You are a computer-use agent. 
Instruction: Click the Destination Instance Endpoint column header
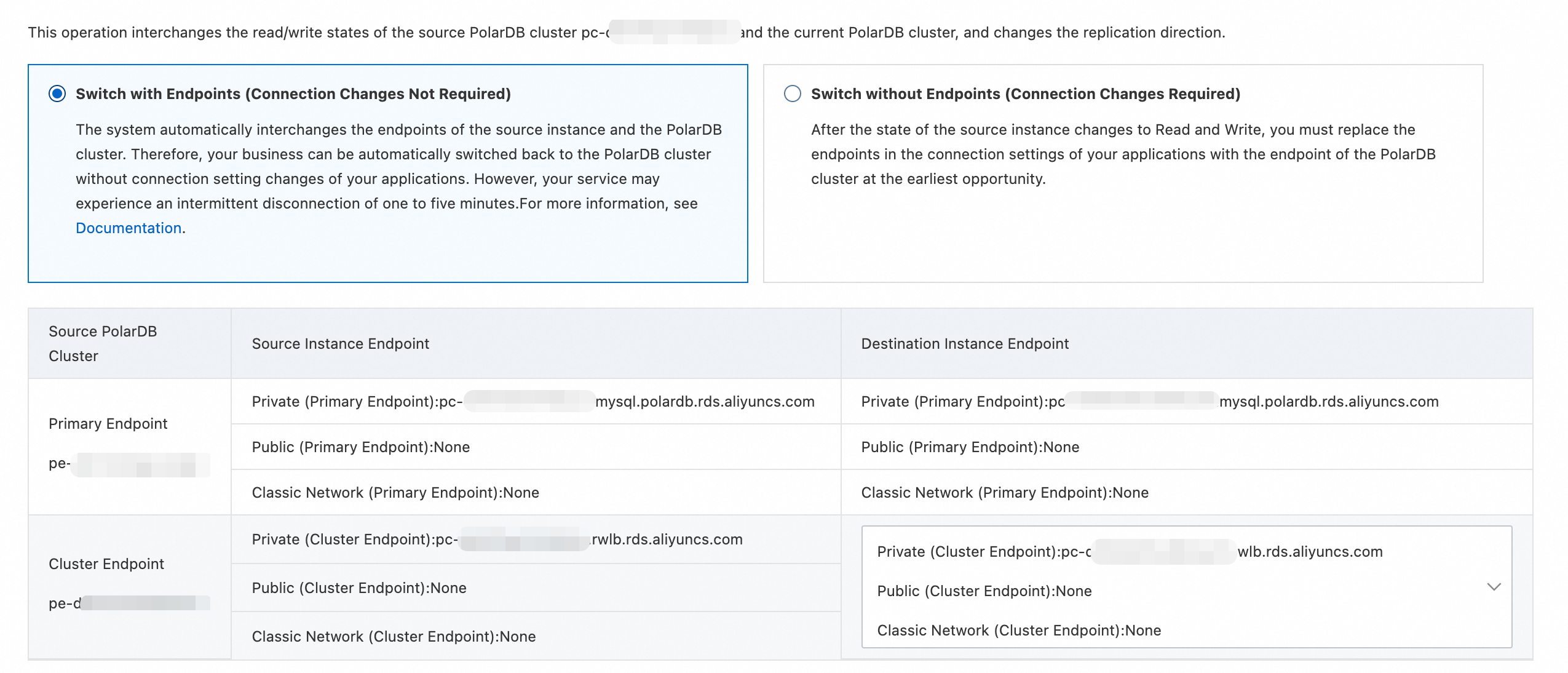(x=964, y=344)
